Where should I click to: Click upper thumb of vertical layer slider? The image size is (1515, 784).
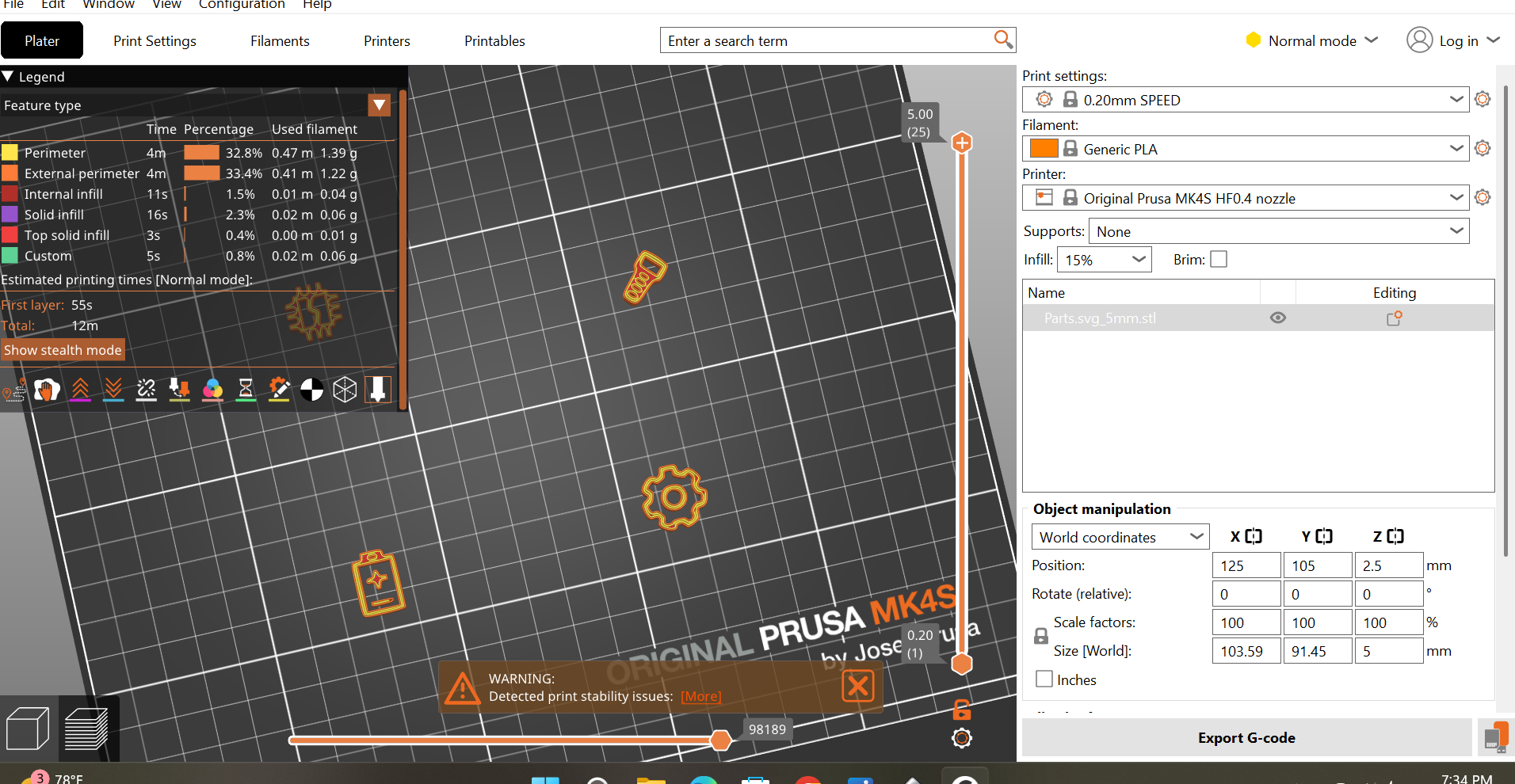click(962, 143)
